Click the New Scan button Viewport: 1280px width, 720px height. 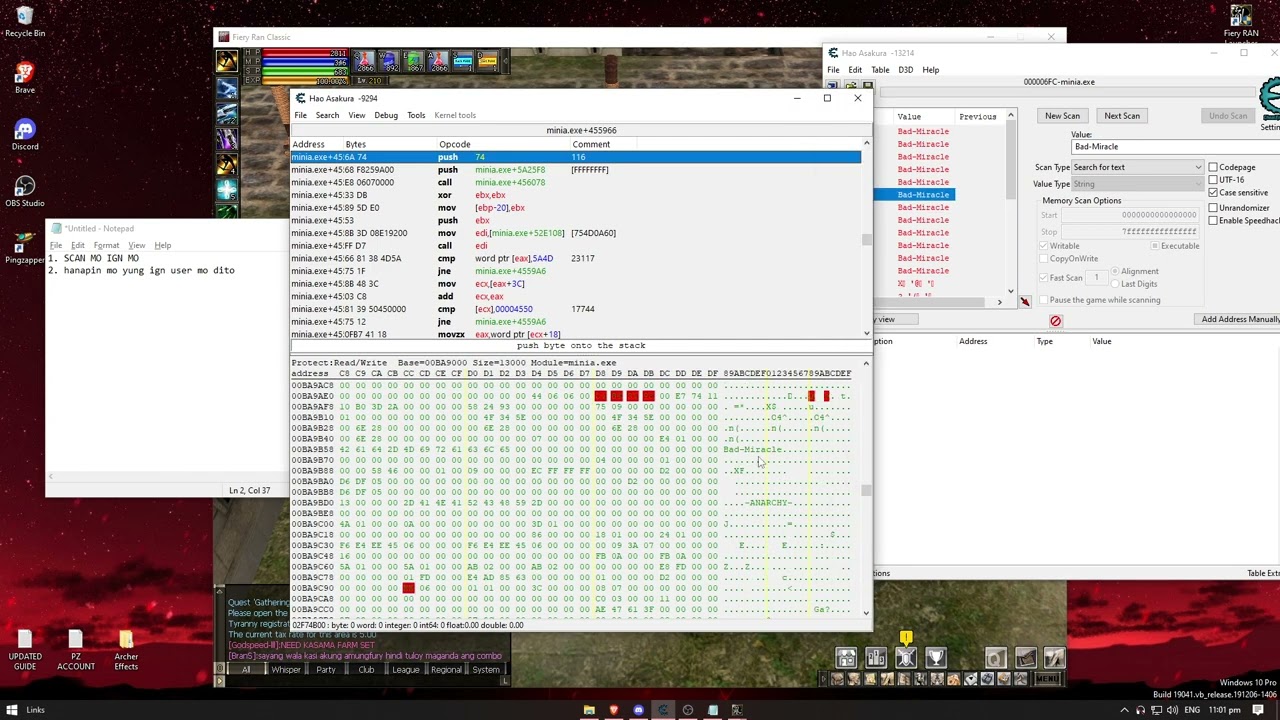pos(1062,116)
